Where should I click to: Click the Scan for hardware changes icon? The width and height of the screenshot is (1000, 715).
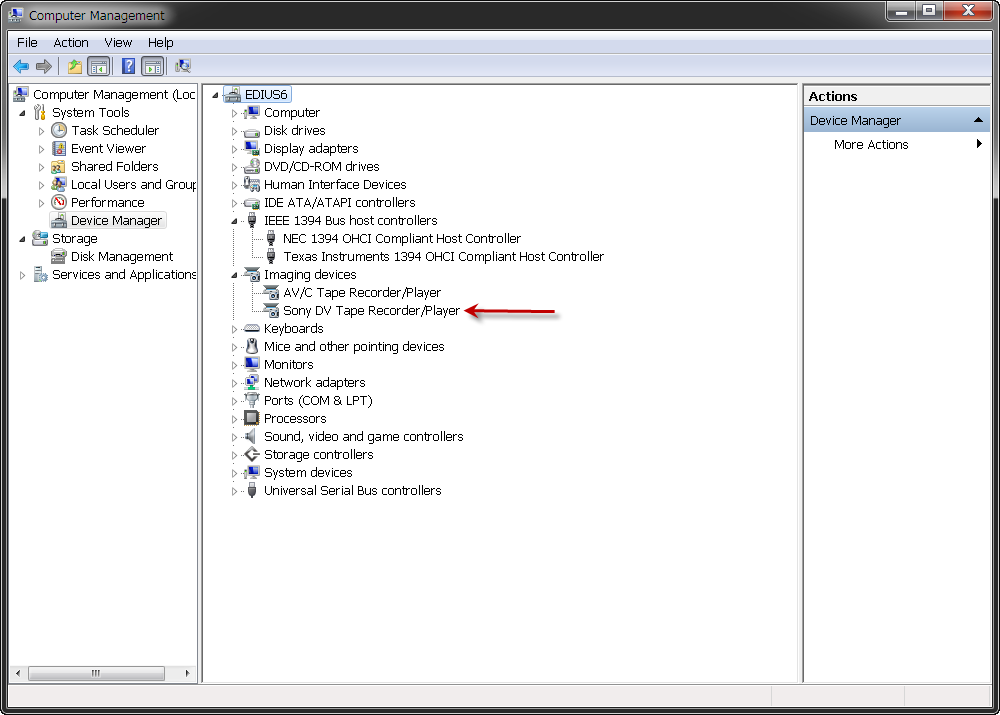point(183,66)
